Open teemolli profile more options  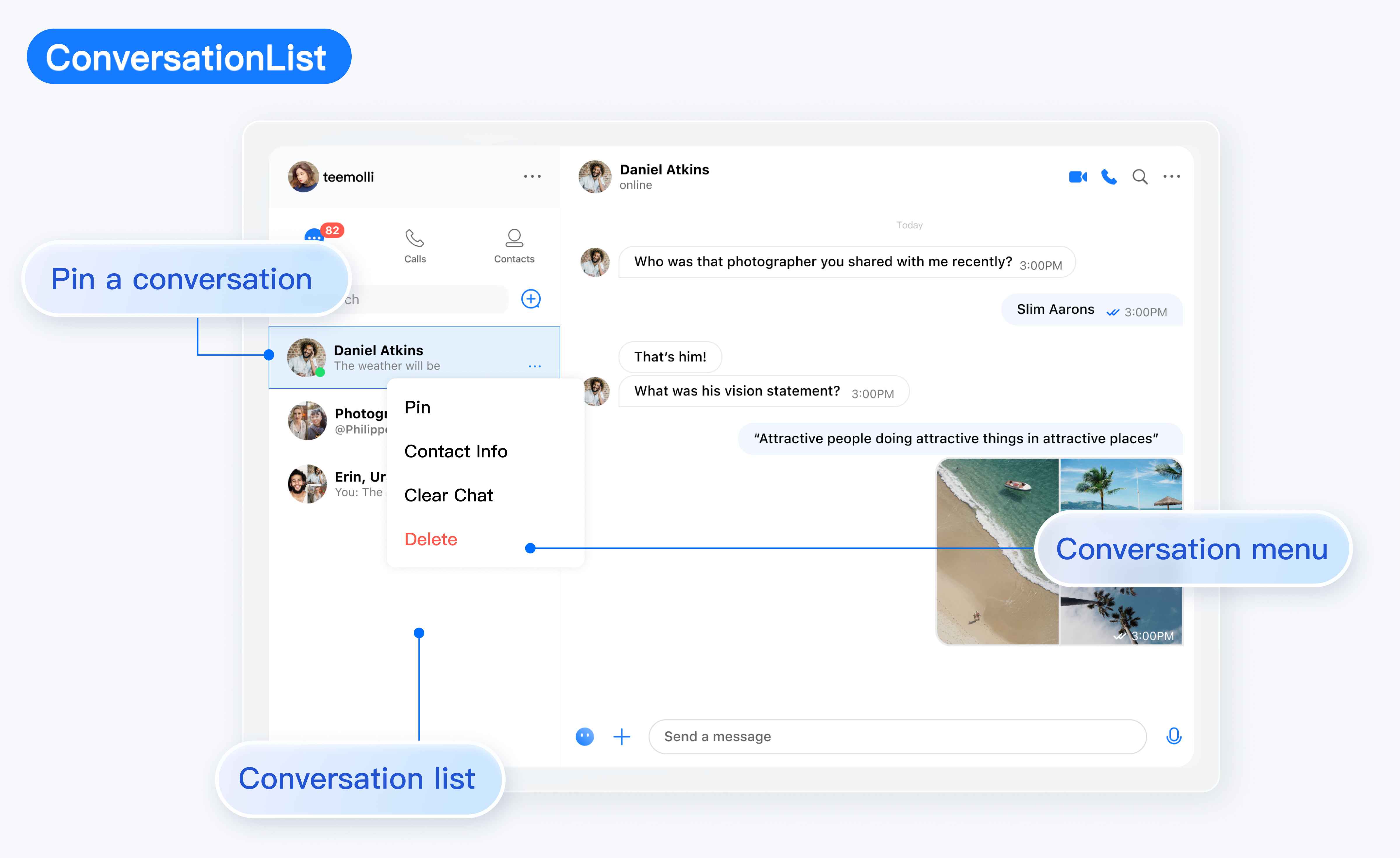click(x=532, y=177)
